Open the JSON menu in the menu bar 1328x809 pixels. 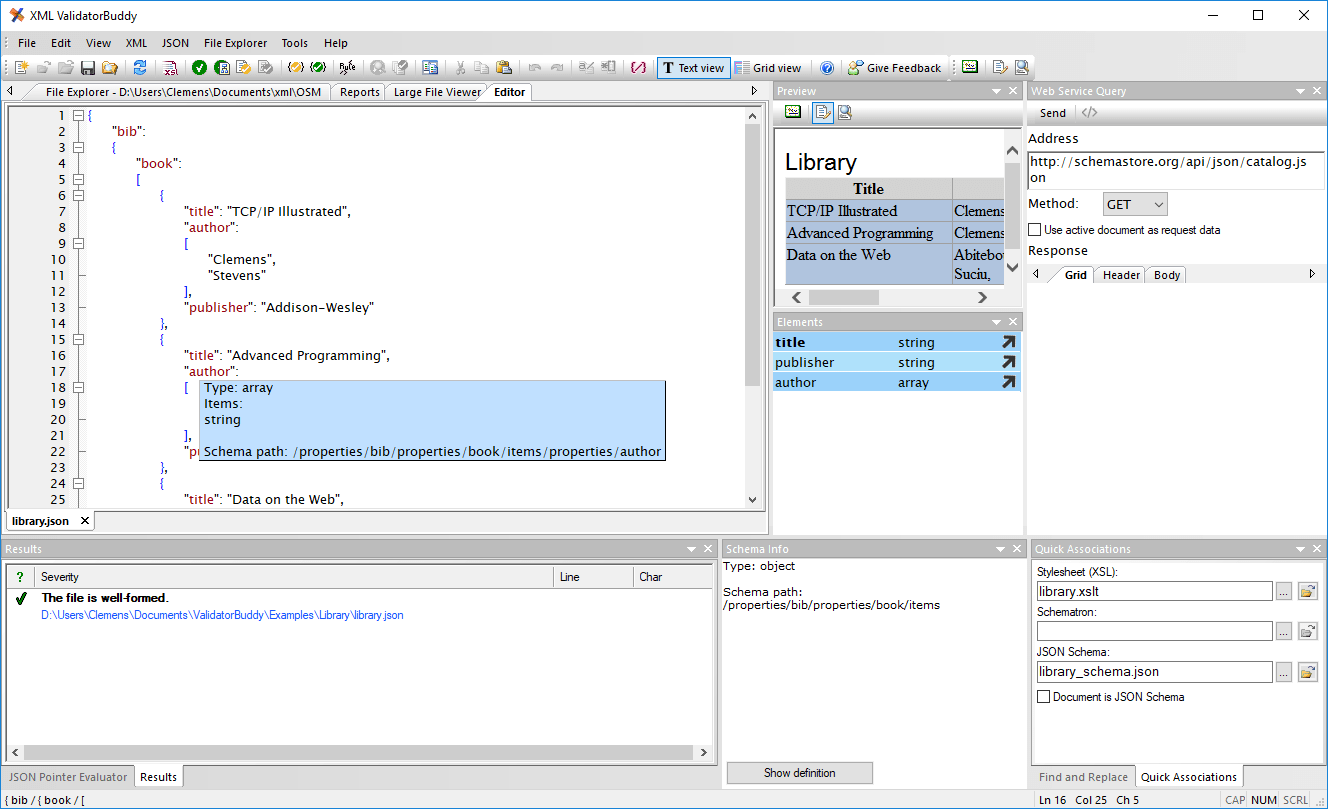[x=174, y=43]
